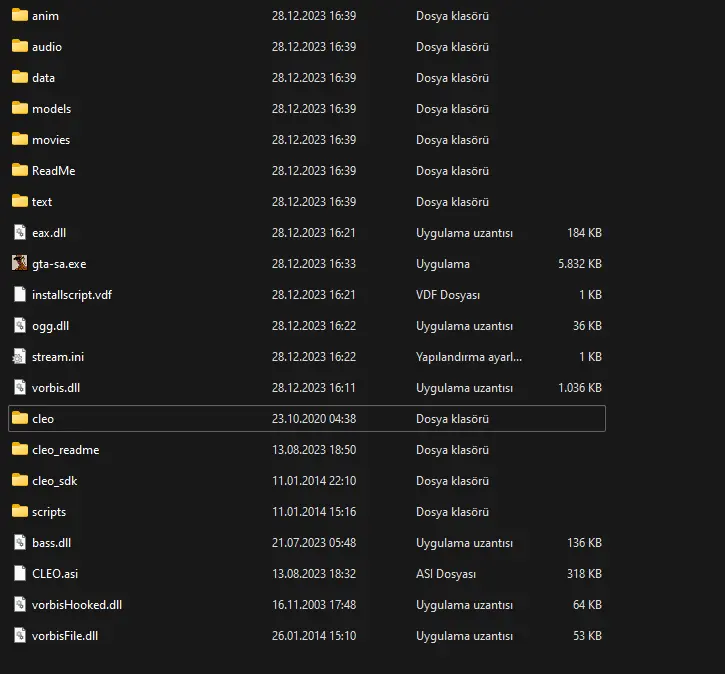Click the 5.832 KB size value
Viewport: 725px width, 674px height.
tap(580, 263)
